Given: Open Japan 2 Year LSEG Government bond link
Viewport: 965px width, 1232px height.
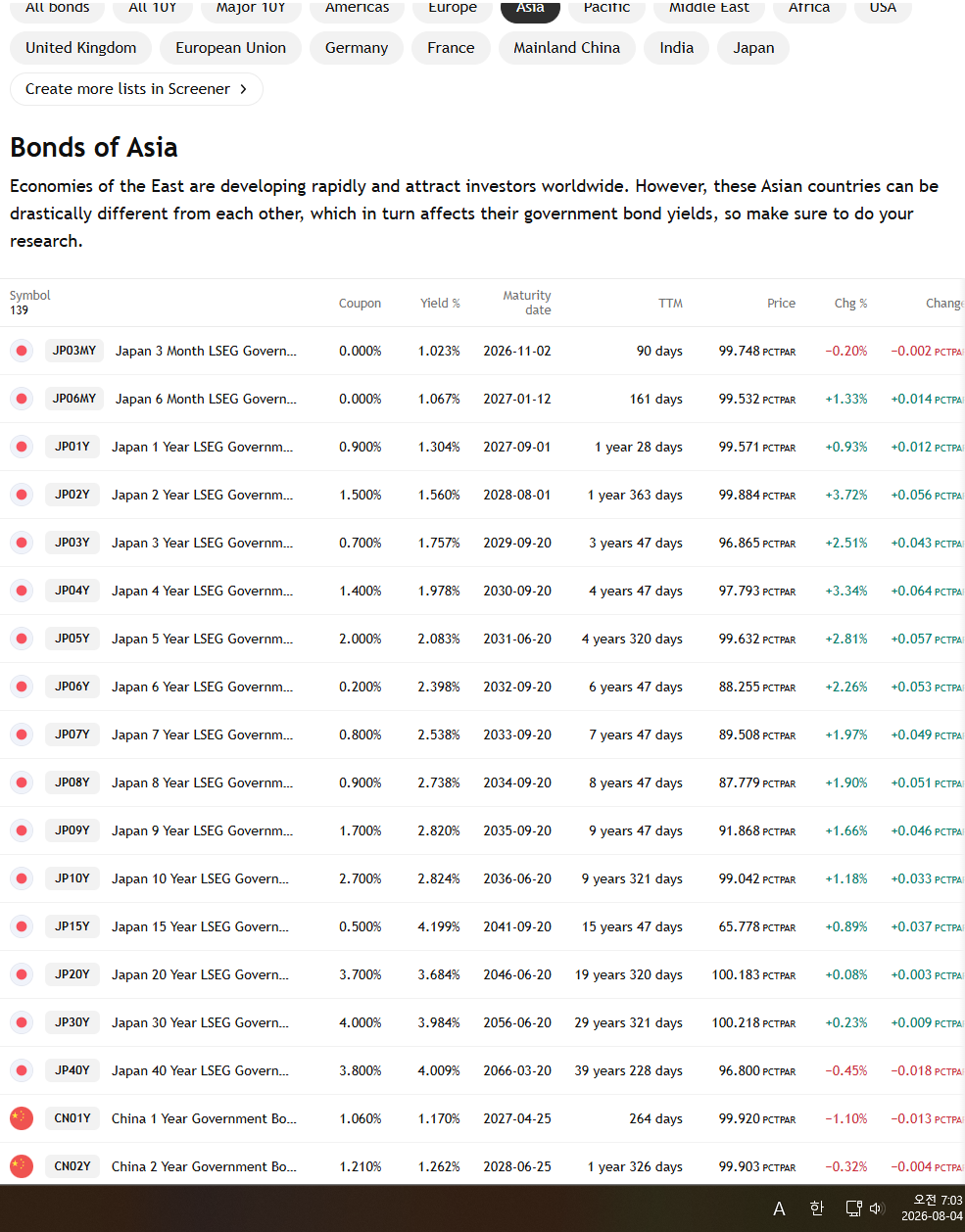Looking at the screenshot, I should pyautogui.click(x=202, y=495).
